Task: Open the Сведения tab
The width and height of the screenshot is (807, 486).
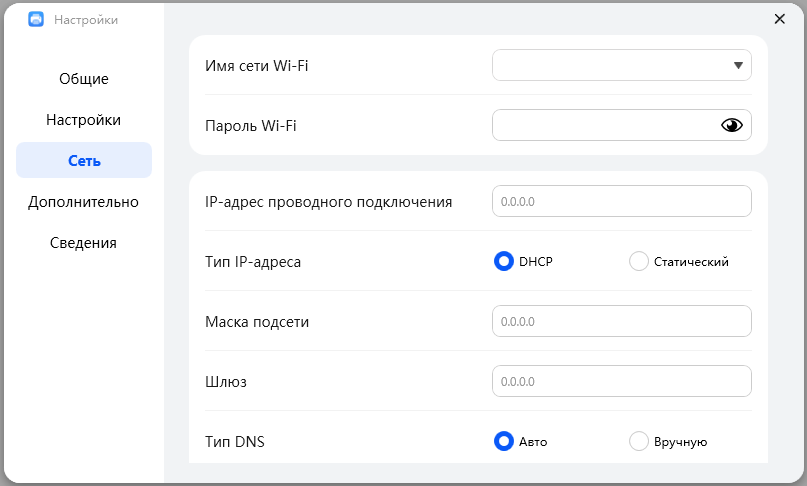Action: click(84, 243)
